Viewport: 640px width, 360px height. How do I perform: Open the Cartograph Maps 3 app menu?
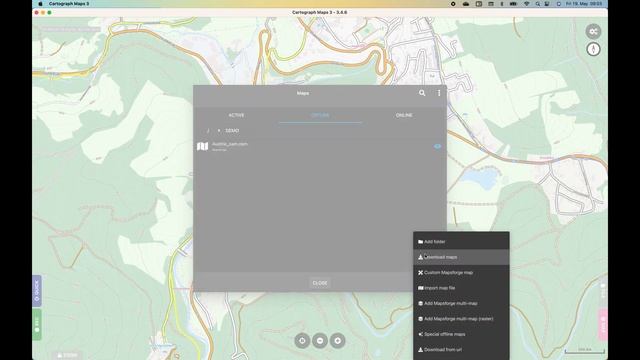coord(69,4)
